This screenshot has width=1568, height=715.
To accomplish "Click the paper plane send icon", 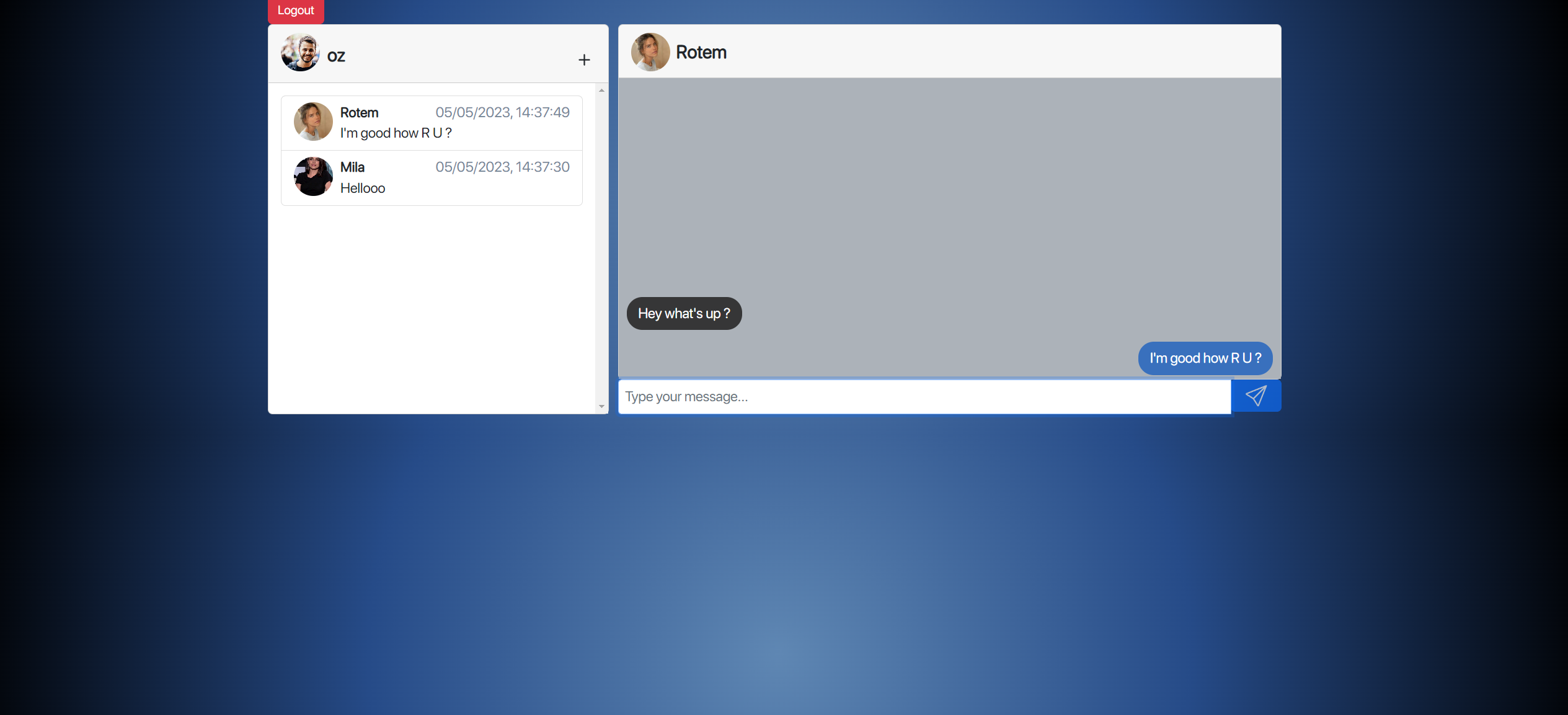I will (x=1256, y=395).
